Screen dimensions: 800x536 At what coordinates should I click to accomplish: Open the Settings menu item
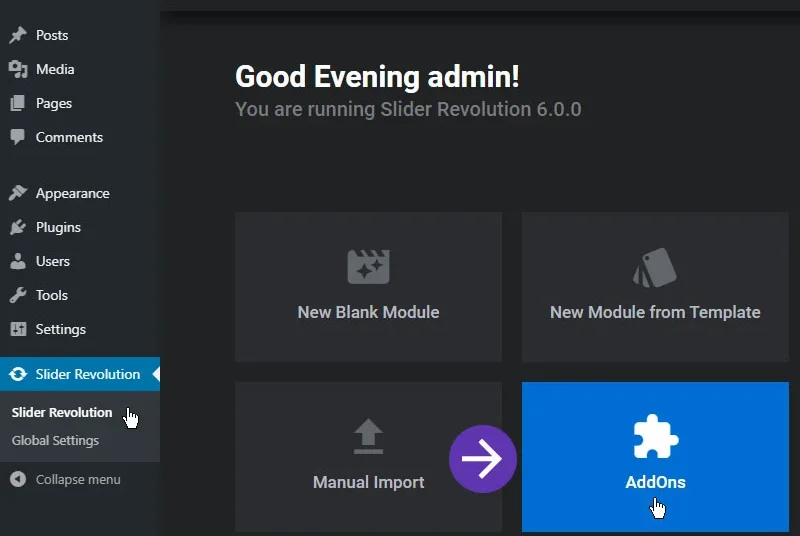point(80,329)
